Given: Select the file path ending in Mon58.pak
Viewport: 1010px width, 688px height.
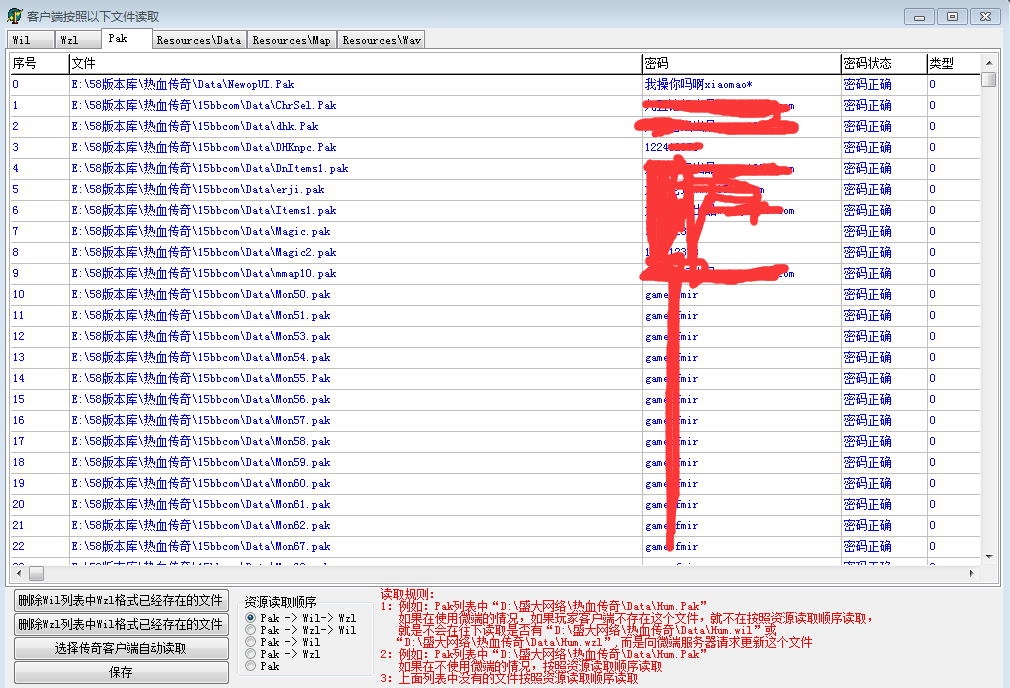Looking at the screenshot, I should click(x=201, y=441).
